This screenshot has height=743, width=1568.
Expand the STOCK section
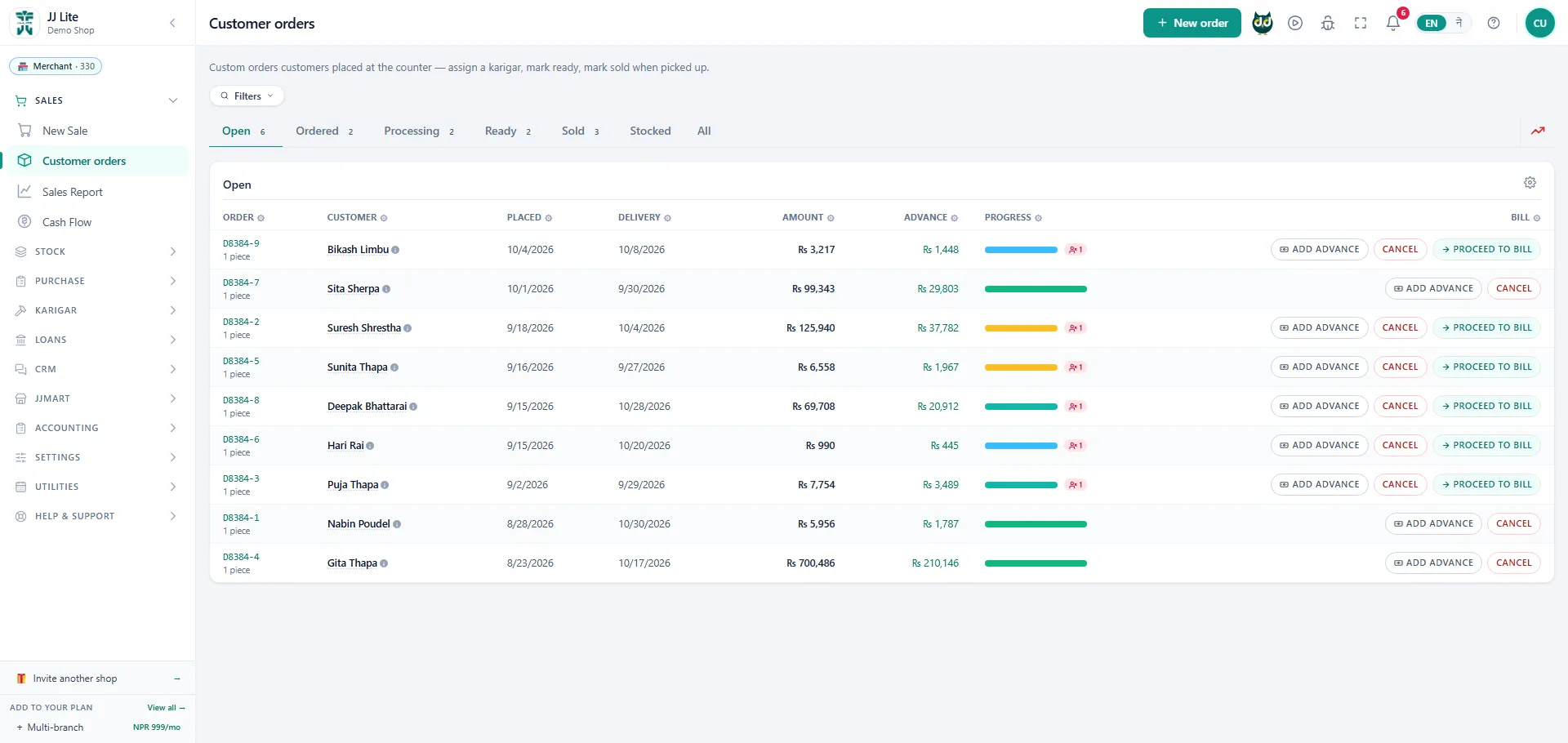(x=97, y=251)
